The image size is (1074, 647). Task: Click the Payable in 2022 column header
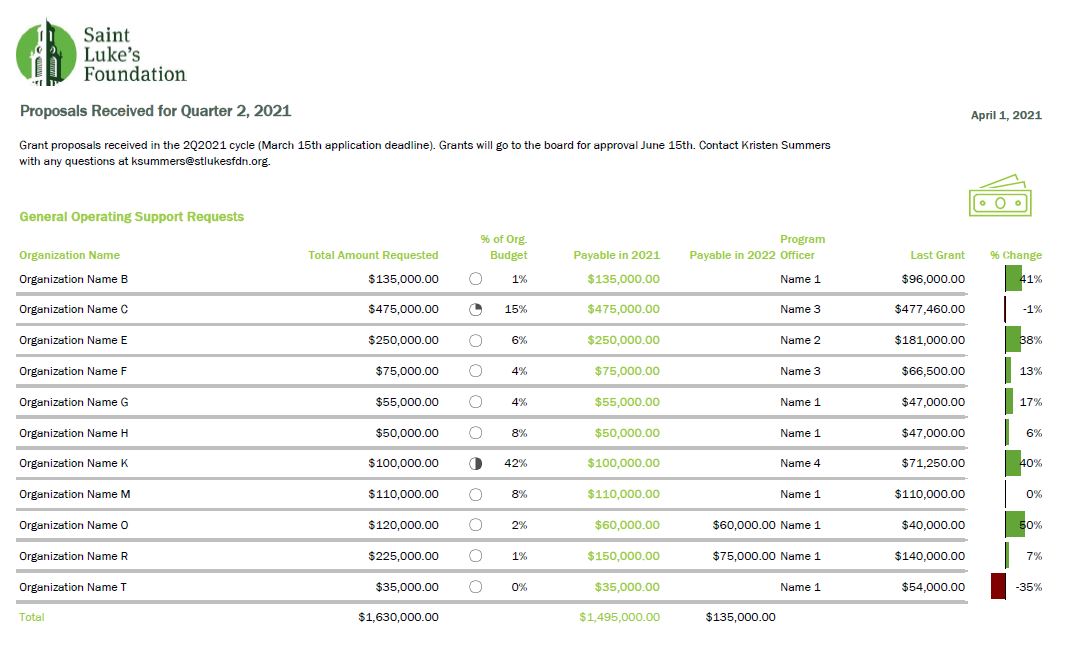[732, 255]
